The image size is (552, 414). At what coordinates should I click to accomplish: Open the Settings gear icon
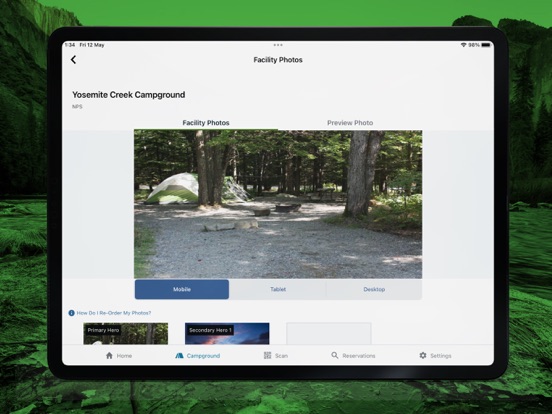pos(423,356)
